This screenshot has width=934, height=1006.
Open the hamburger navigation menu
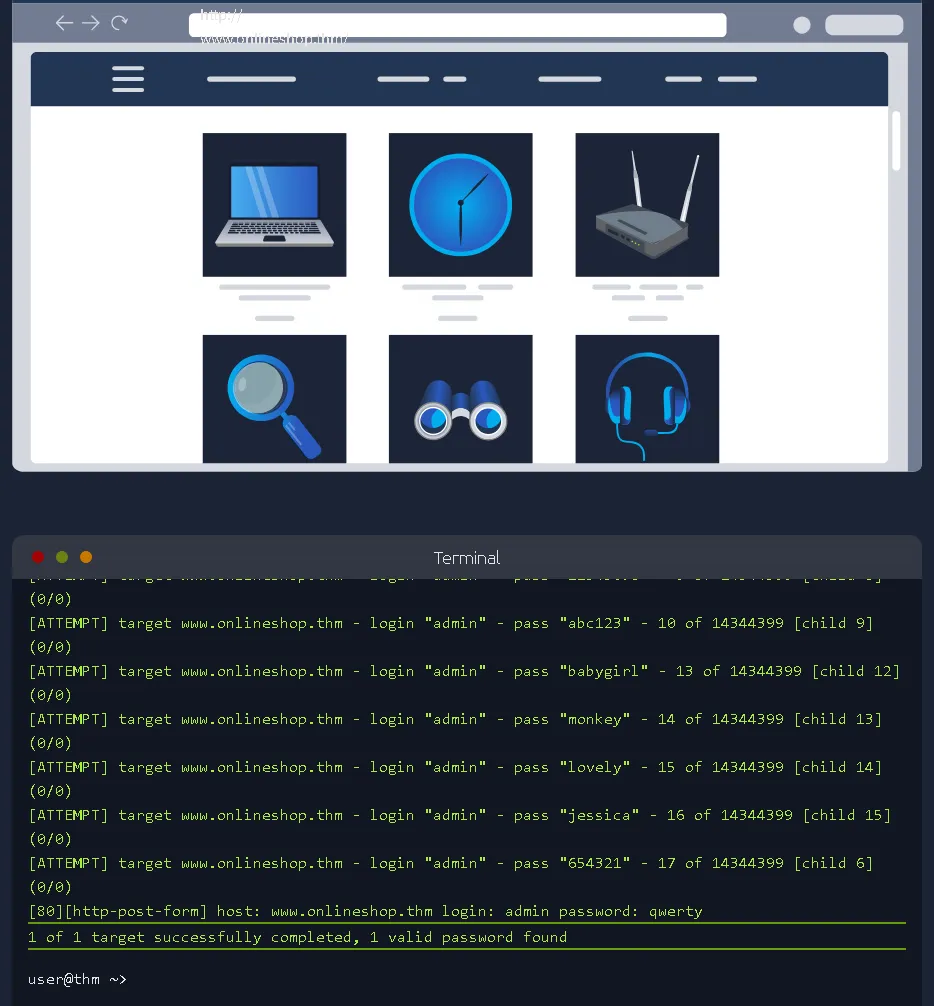pos(128,79)
